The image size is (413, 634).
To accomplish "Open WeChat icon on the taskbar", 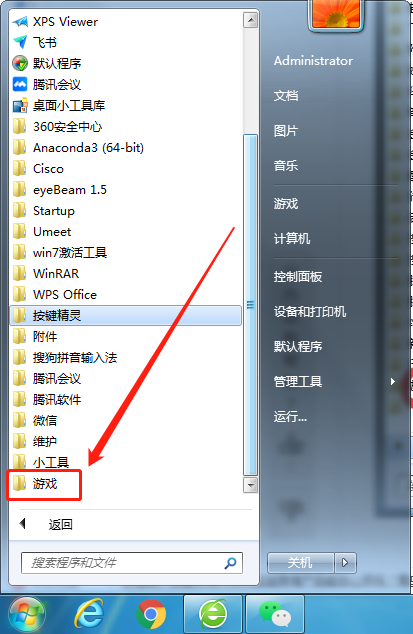I will click(275, 614).
